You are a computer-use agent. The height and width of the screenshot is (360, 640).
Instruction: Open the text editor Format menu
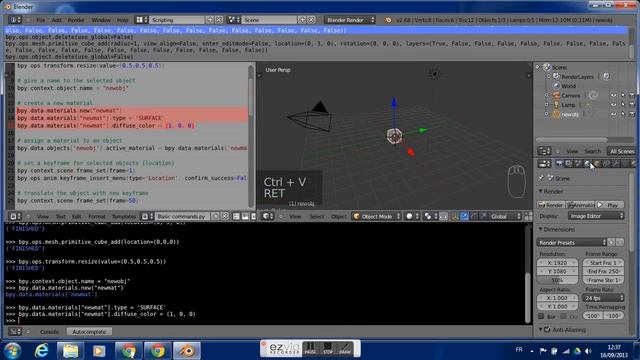97,216
